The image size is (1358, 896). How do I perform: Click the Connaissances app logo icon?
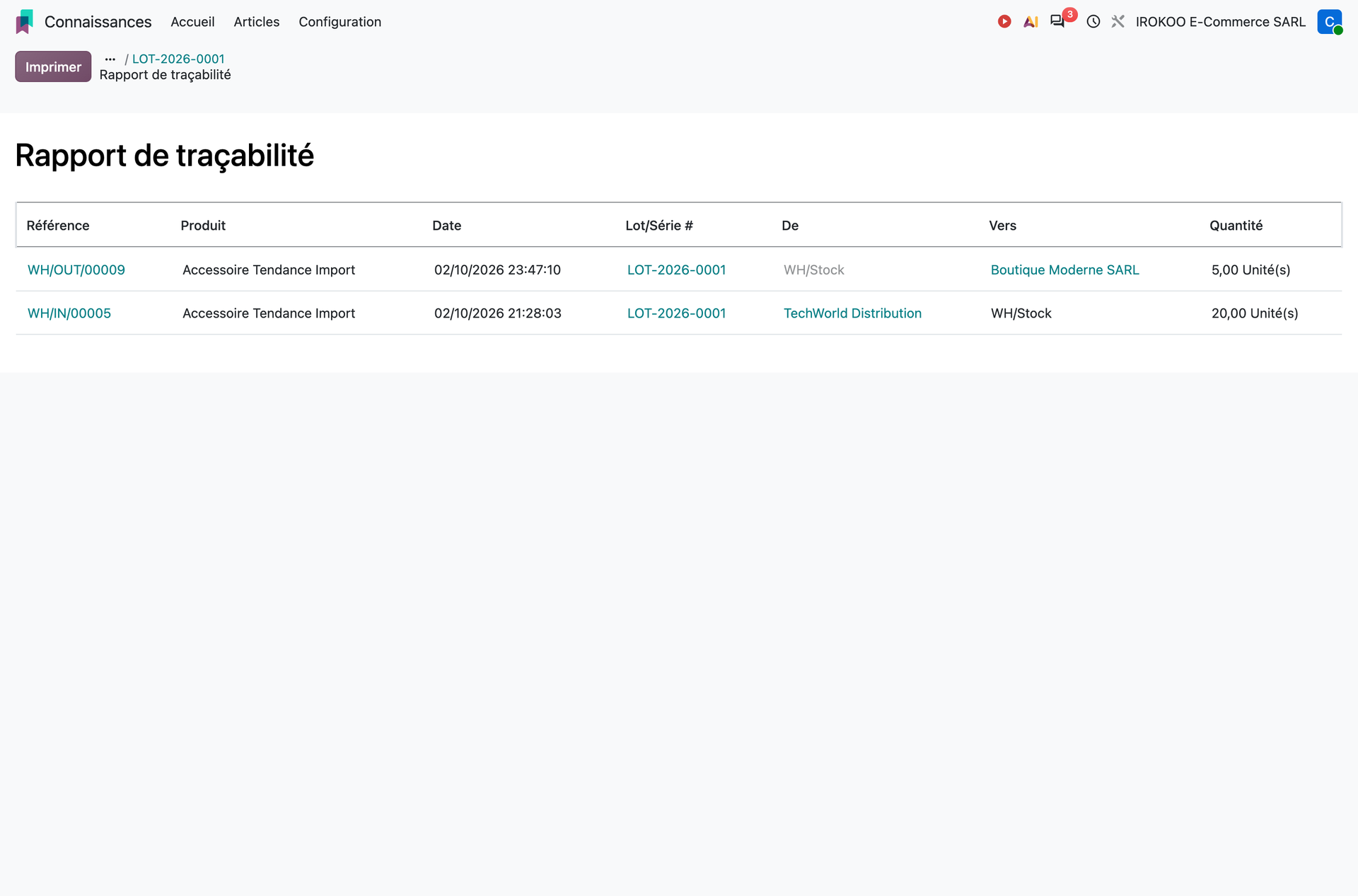pyautogui.click(x=25, y=22)
